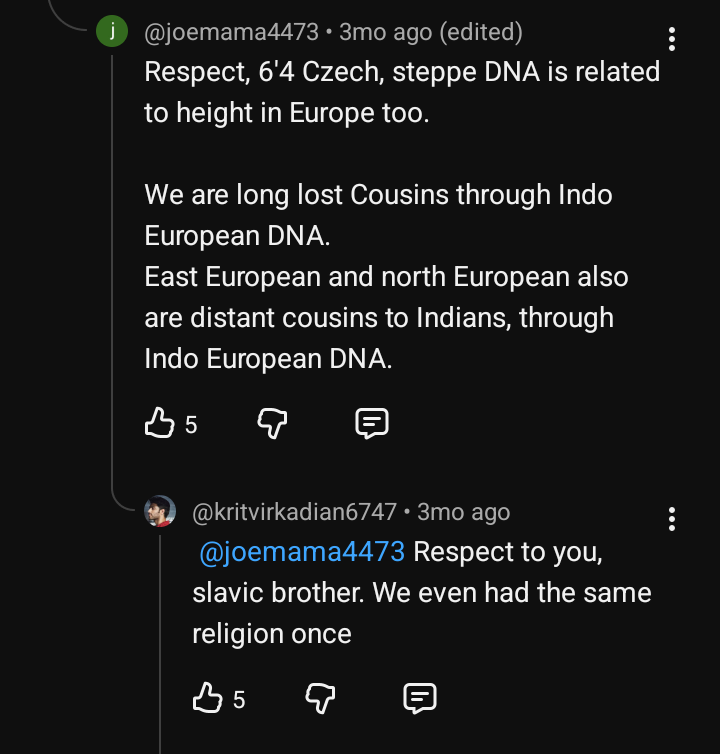Click like count on kritvirkadian6747's reply
Viewport: 720px width, 754px height.
click(x=239, y=698)
